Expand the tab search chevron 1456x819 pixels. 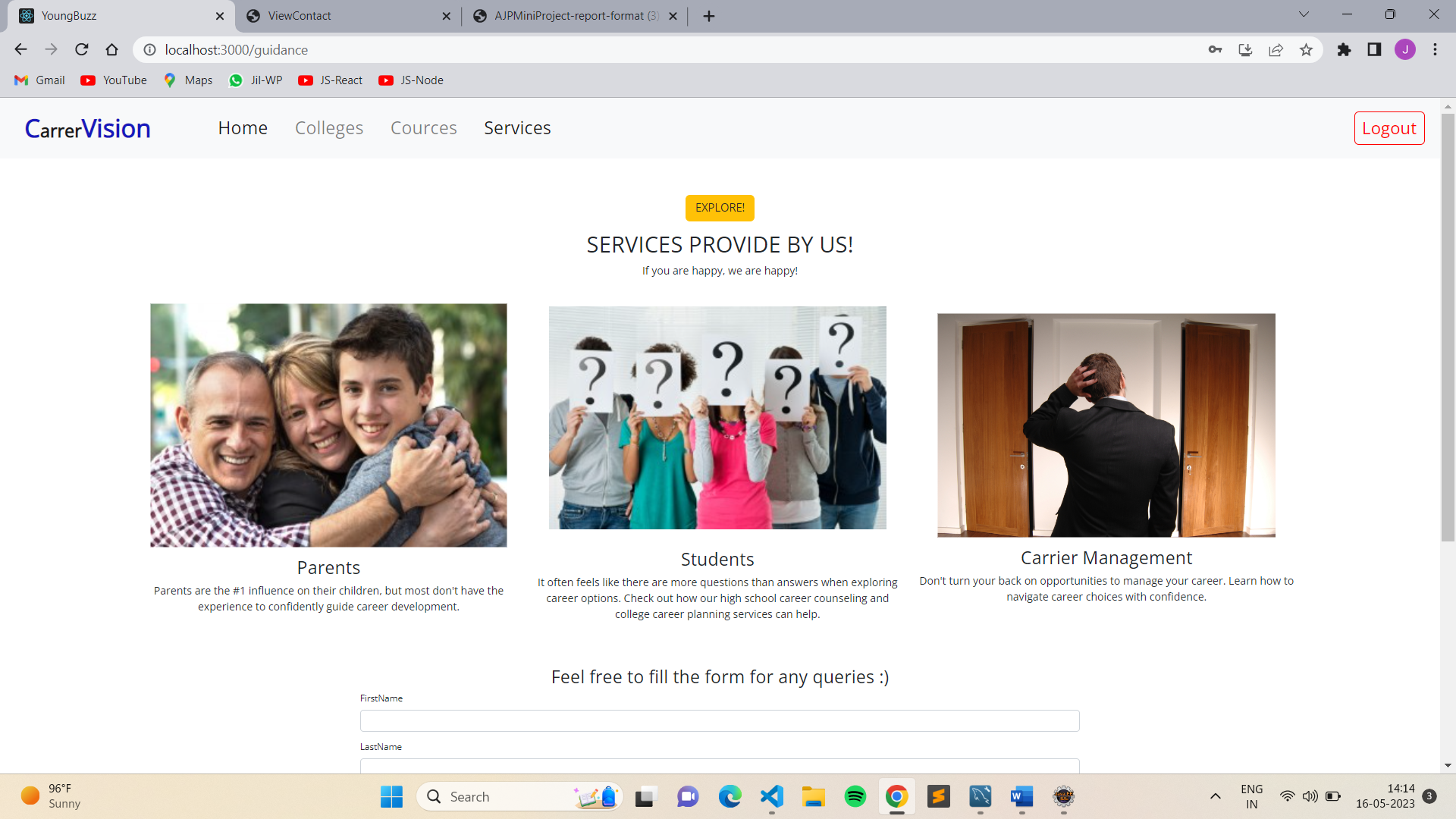point(1304,14)
